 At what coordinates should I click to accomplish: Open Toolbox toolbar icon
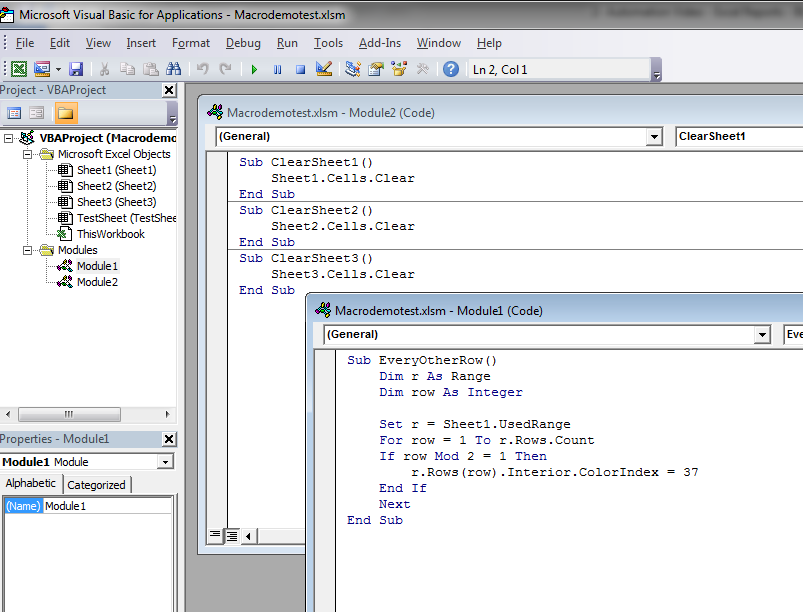pos(422,69)
